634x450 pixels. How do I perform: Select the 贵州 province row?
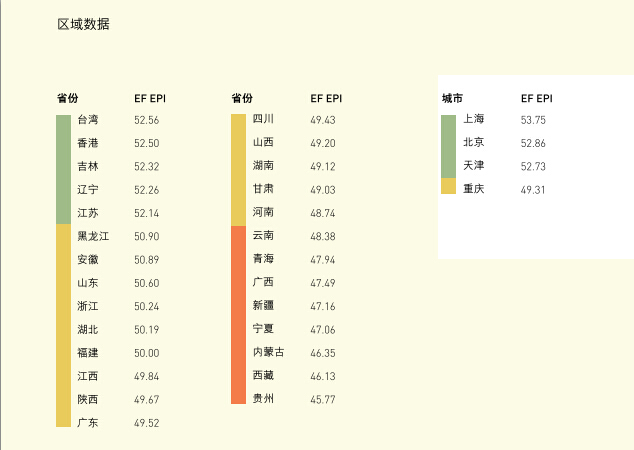coord(264,399)
